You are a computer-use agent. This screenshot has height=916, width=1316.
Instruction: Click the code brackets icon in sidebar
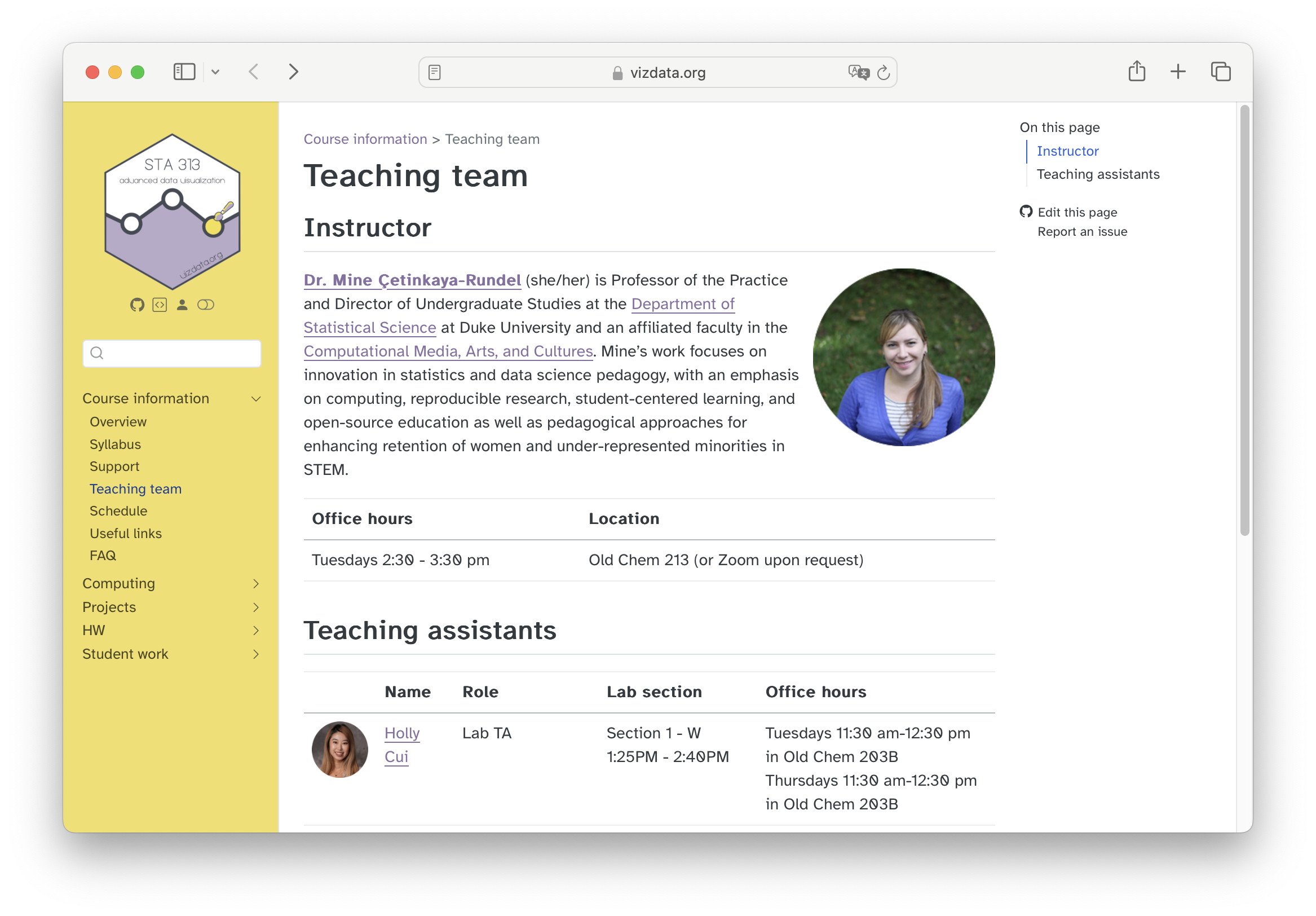tap(160, 305)
